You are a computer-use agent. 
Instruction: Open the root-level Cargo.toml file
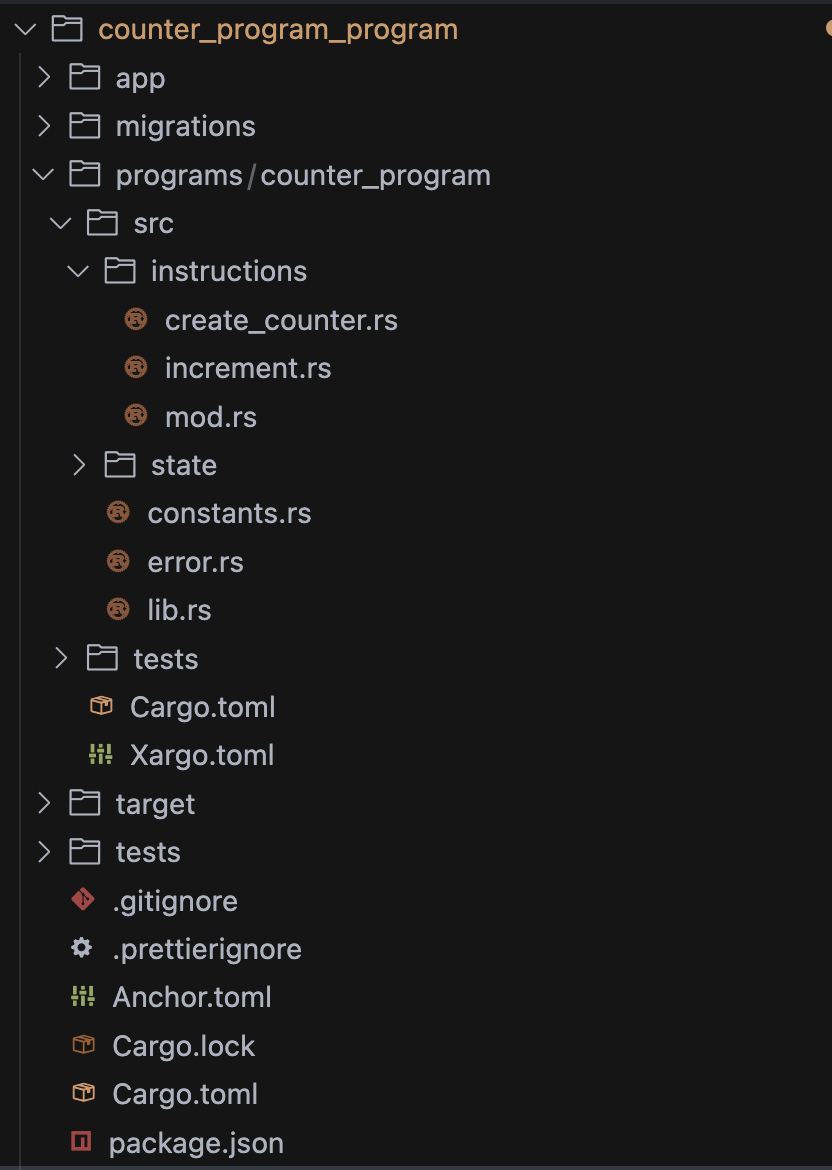pyautogui.click(x=185, y=1094)
